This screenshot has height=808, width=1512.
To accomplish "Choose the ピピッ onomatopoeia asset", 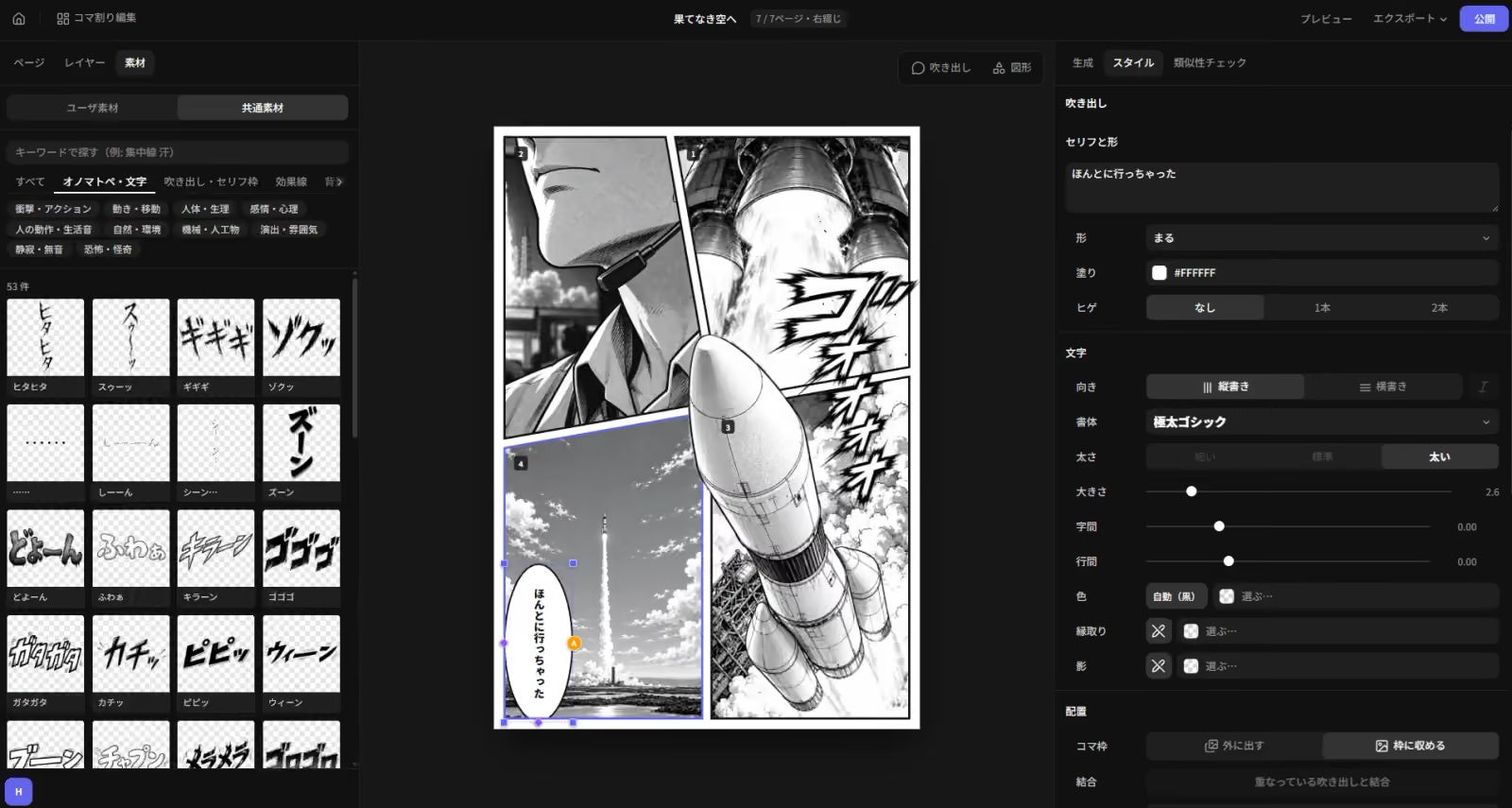I will pos(215,662).
